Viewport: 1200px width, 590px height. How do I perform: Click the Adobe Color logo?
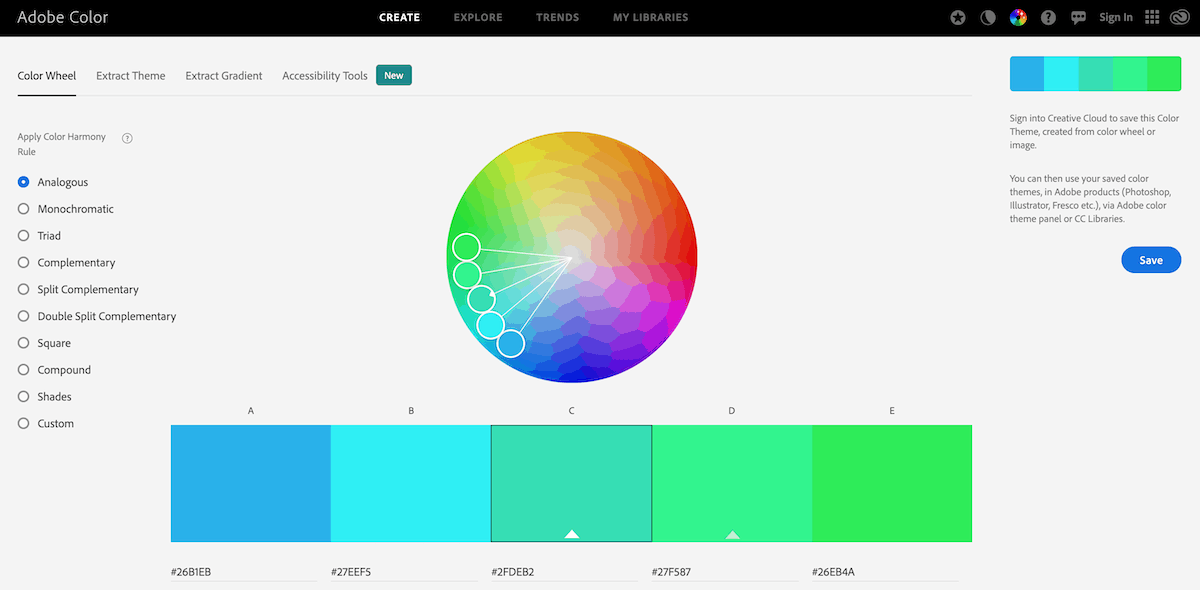click(x=63, y=17)
